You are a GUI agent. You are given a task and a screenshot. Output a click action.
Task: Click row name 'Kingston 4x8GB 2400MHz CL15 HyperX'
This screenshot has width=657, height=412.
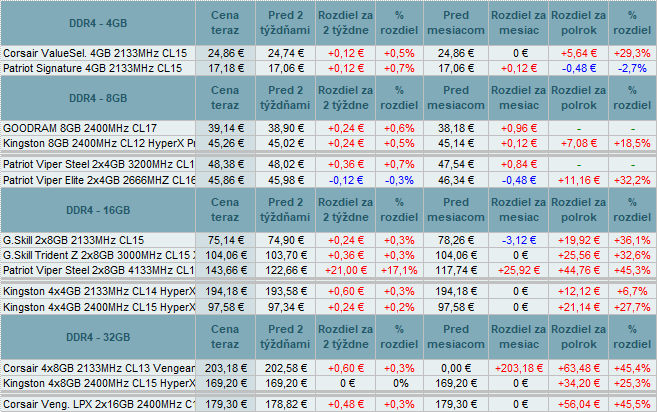[x=99, y=383]
